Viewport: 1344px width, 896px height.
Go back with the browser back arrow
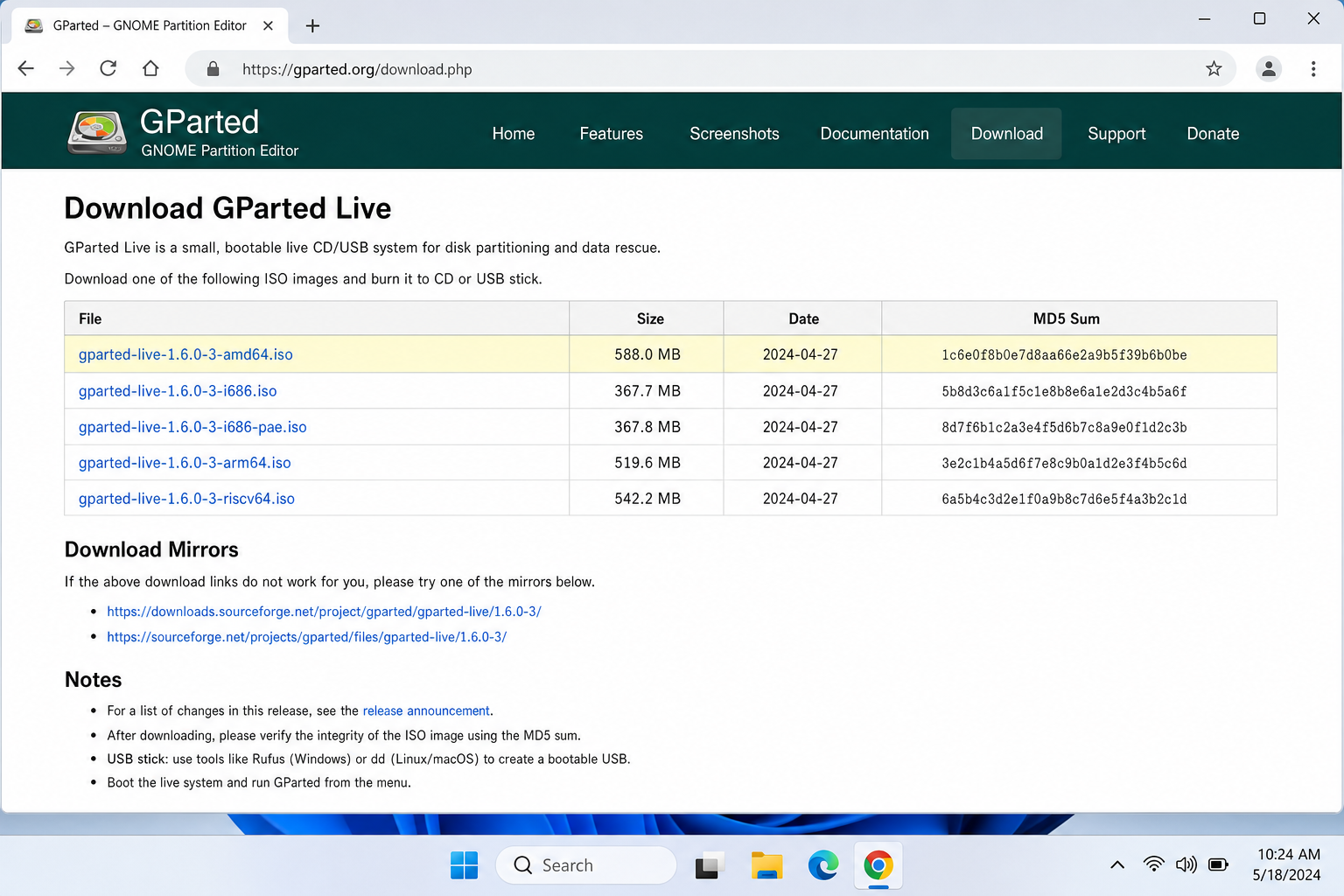point(26,68)
